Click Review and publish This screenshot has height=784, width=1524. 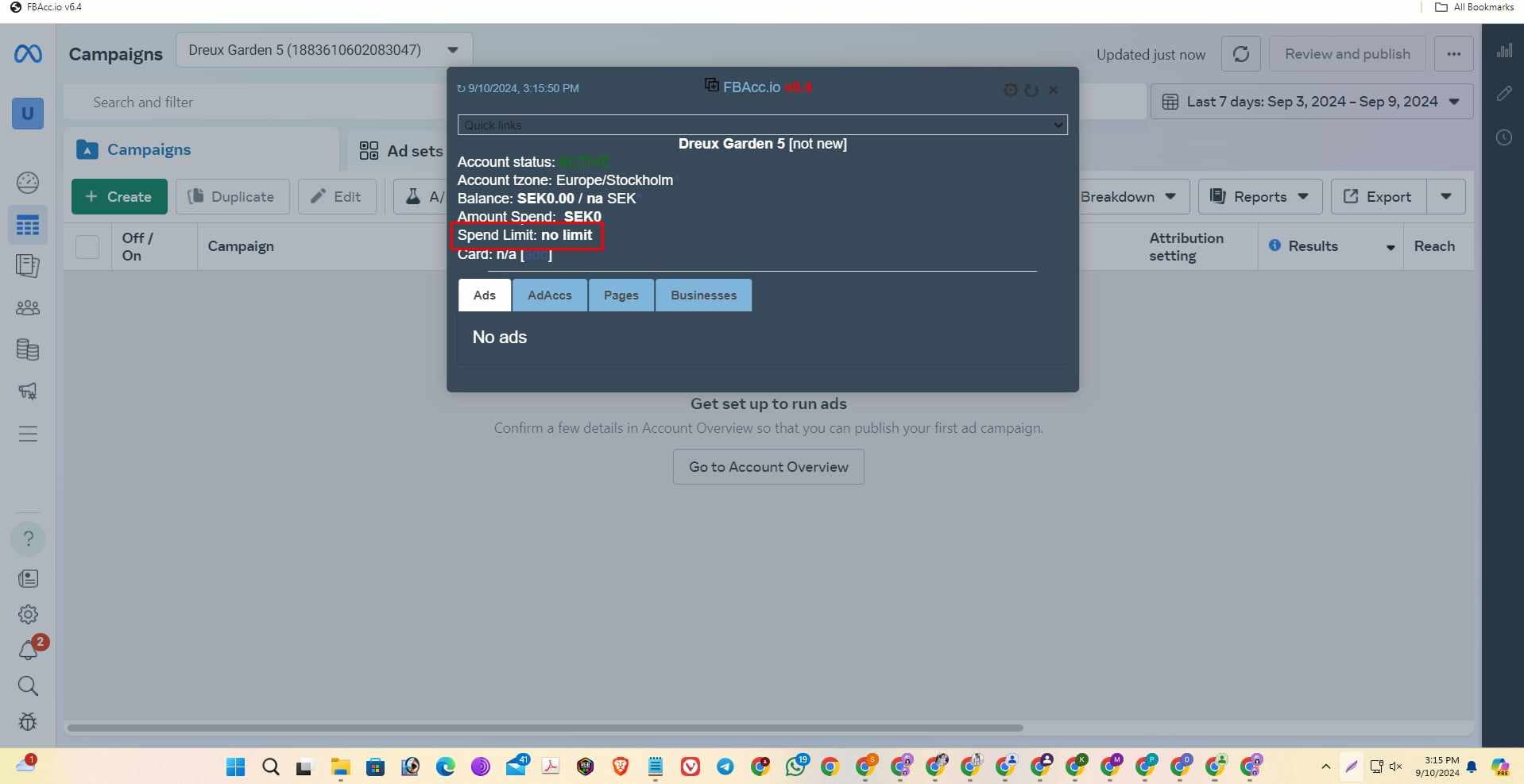[1348, 54]
